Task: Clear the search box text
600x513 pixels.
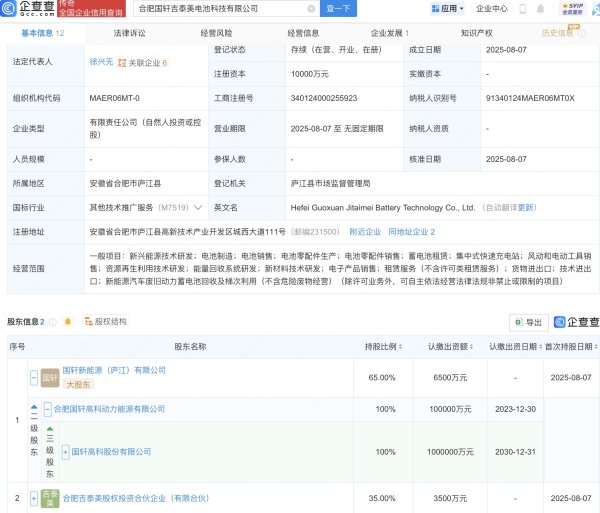Action: [311, 8]
